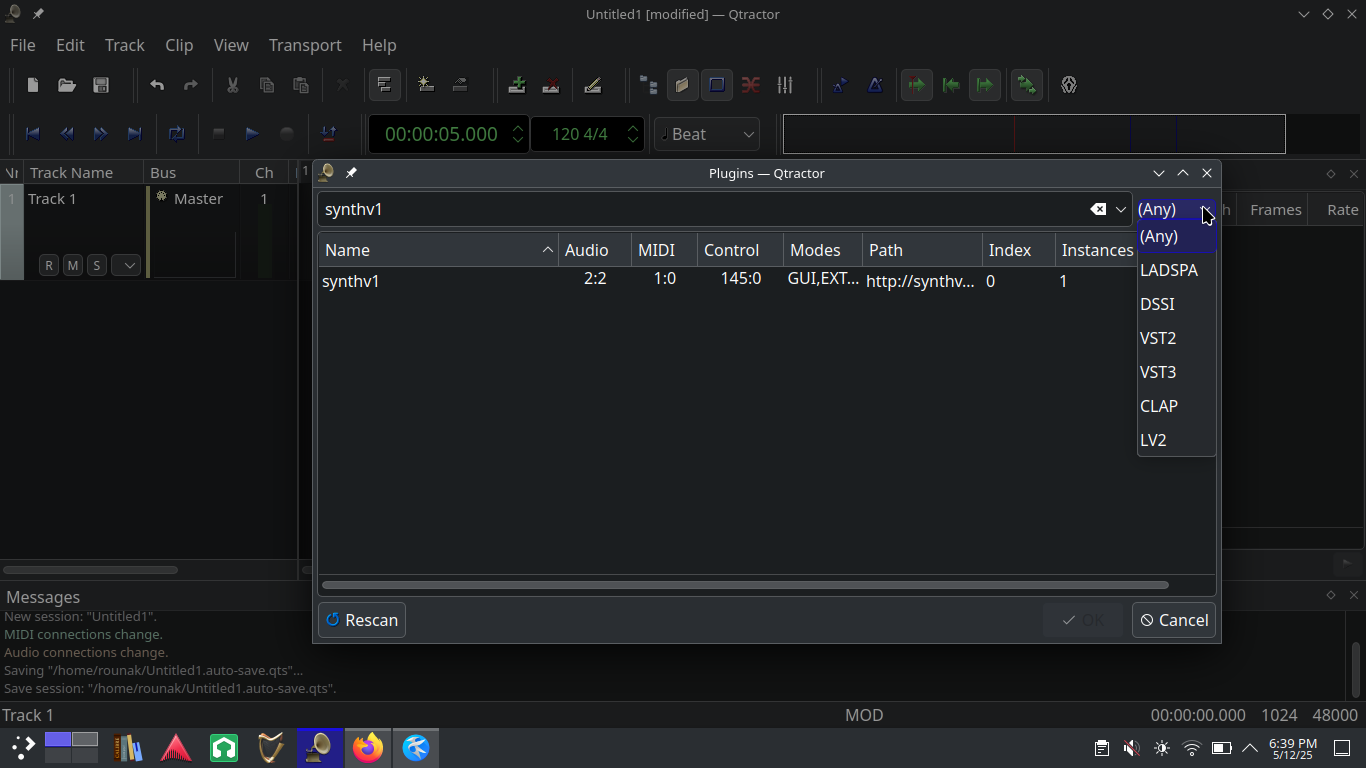Viewport: 1366px width, 768px height.
Task: Open Firefox from the taskbar
Action: pos(368,747)
